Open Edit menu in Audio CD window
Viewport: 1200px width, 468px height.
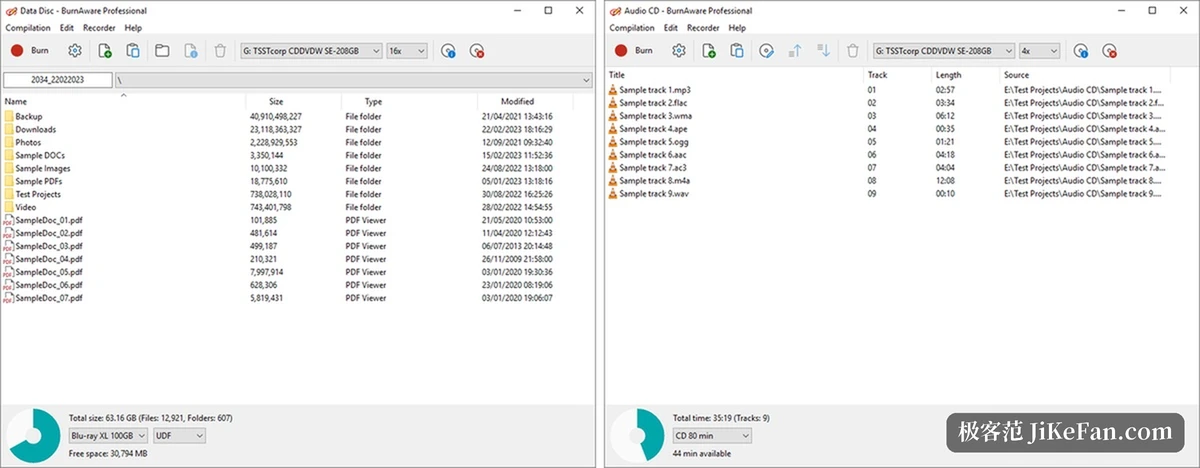click(x=670, y=28)
